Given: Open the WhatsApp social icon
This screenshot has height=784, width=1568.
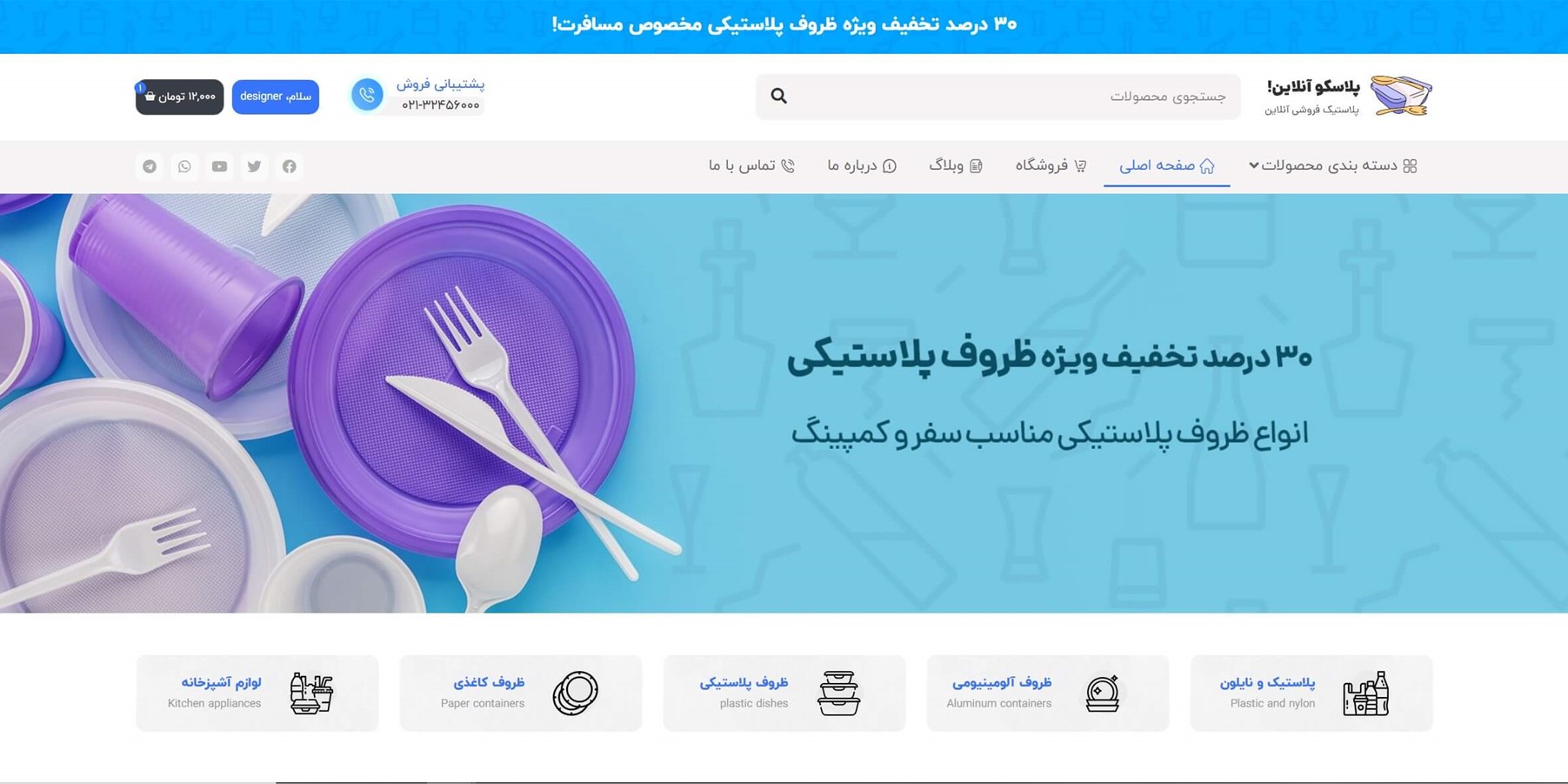Looking at the screenshot, I should click(184, 166).
